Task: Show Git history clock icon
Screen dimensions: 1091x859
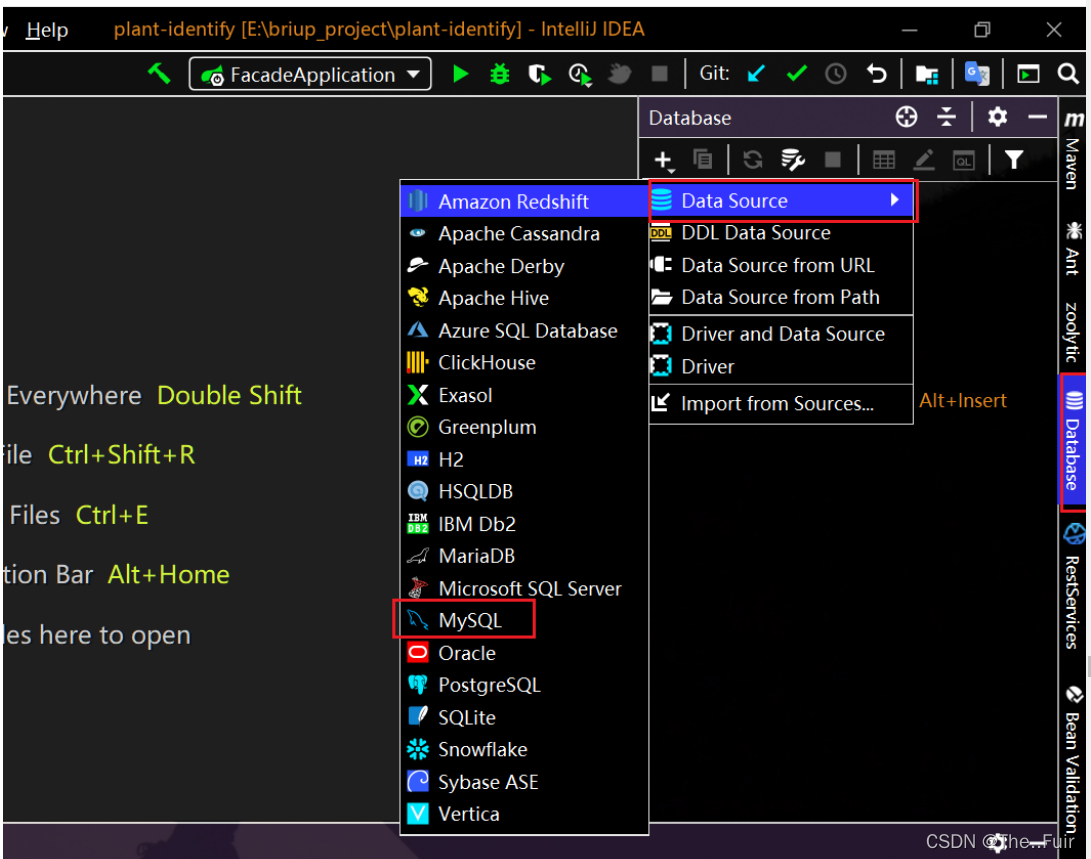Action: point(836,74)
